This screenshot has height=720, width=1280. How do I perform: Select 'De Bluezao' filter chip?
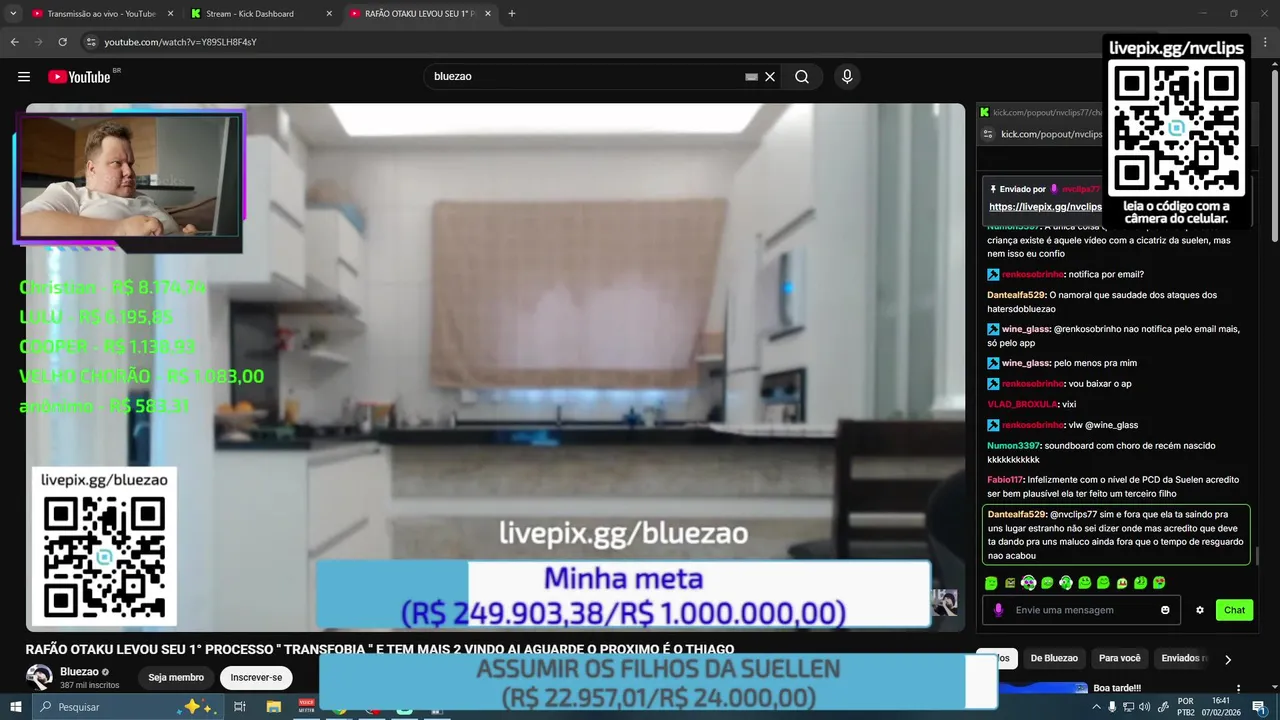(x=1054, y=658)
